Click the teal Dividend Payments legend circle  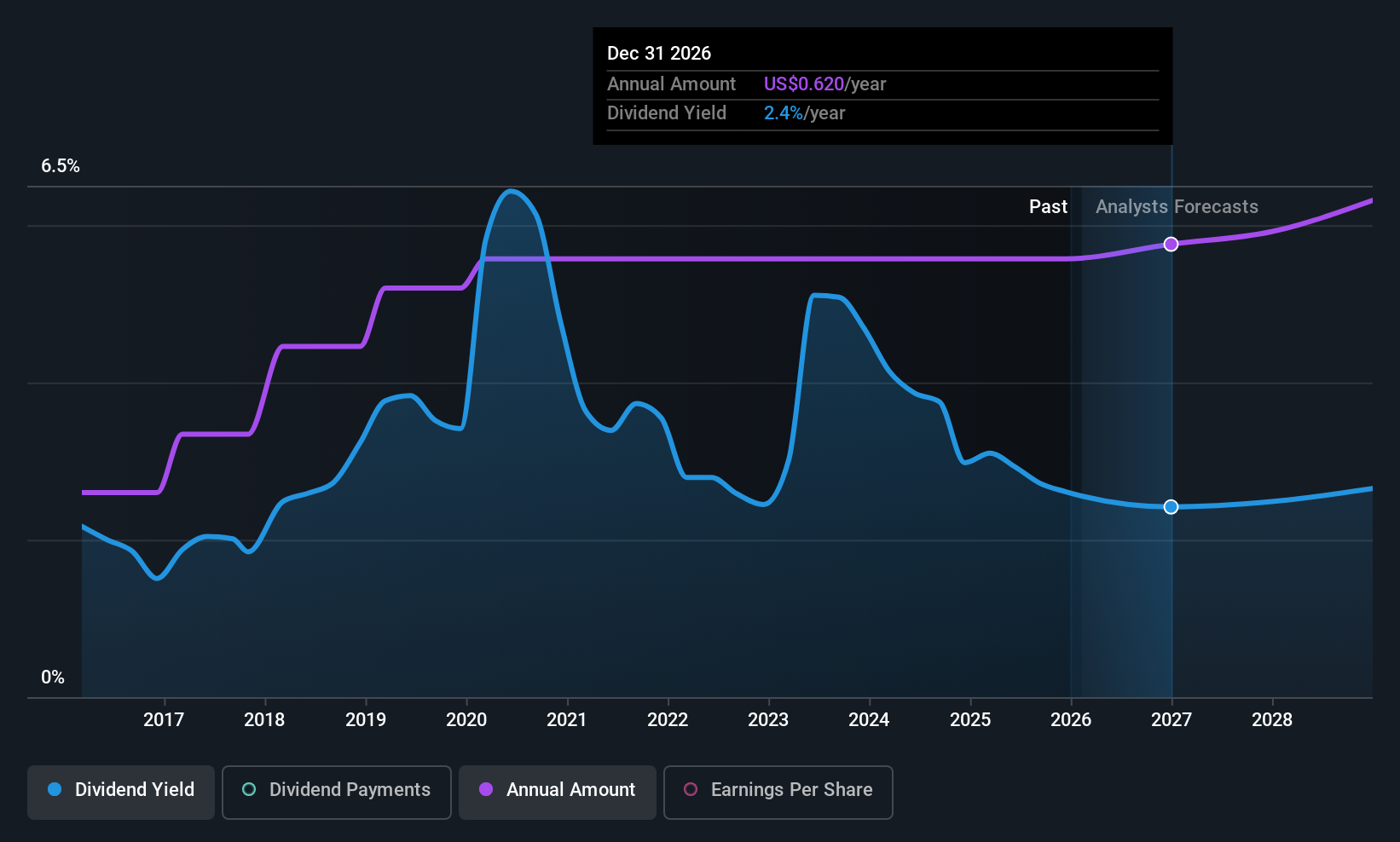click(249, 789)
